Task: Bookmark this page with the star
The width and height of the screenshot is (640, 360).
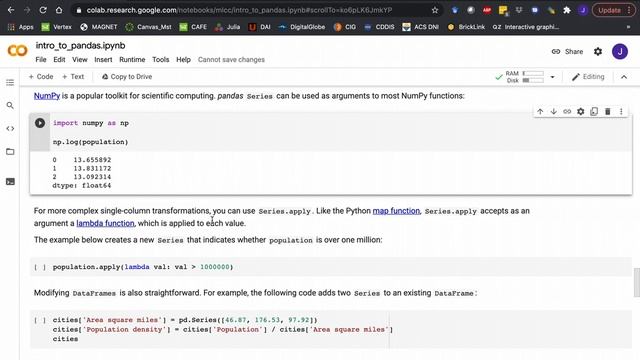Action: [x=435, y=10]
